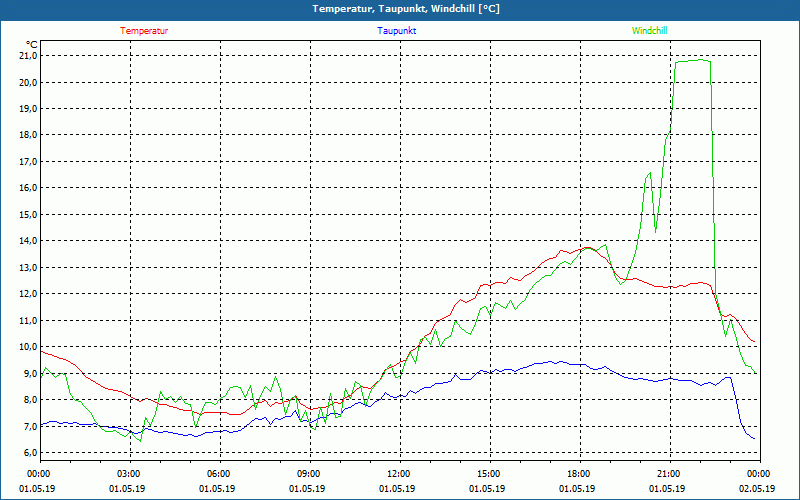Click the 13,0 y-axis value
The width and height of the screenshot is (800, 500).
(x=28, y=267)
